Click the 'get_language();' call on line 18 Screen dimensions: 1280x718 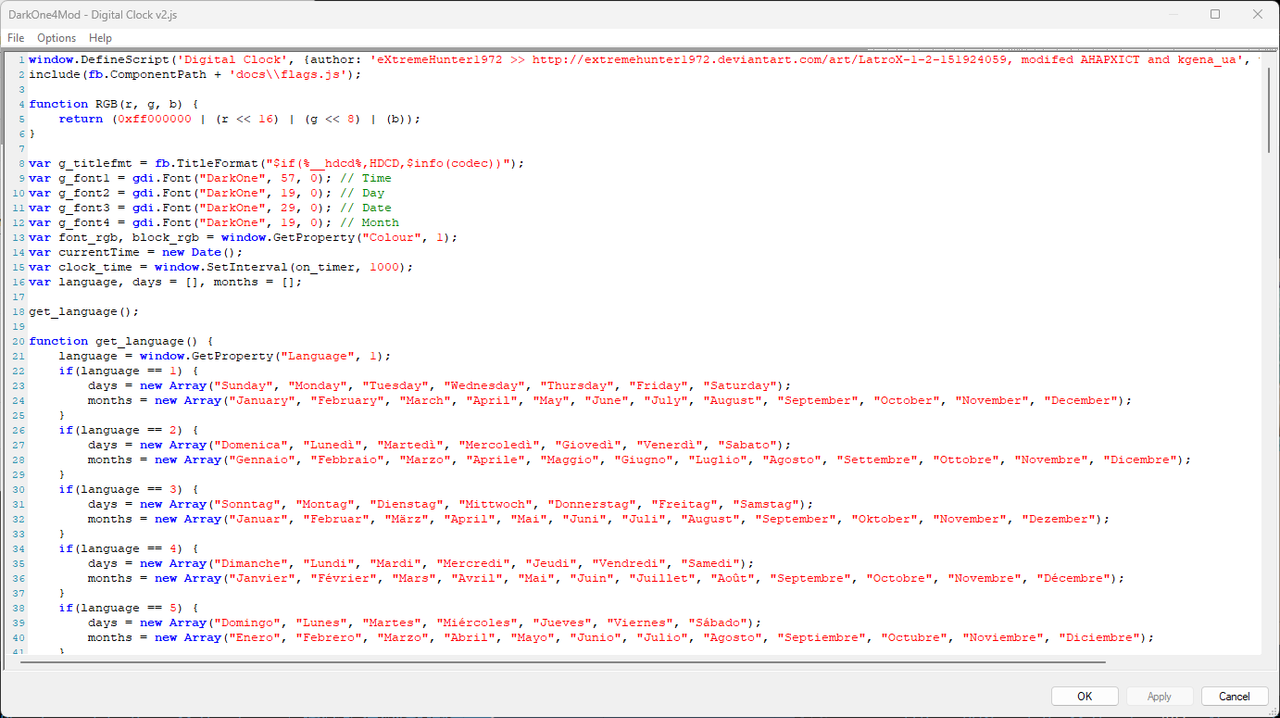coord(84,312)
